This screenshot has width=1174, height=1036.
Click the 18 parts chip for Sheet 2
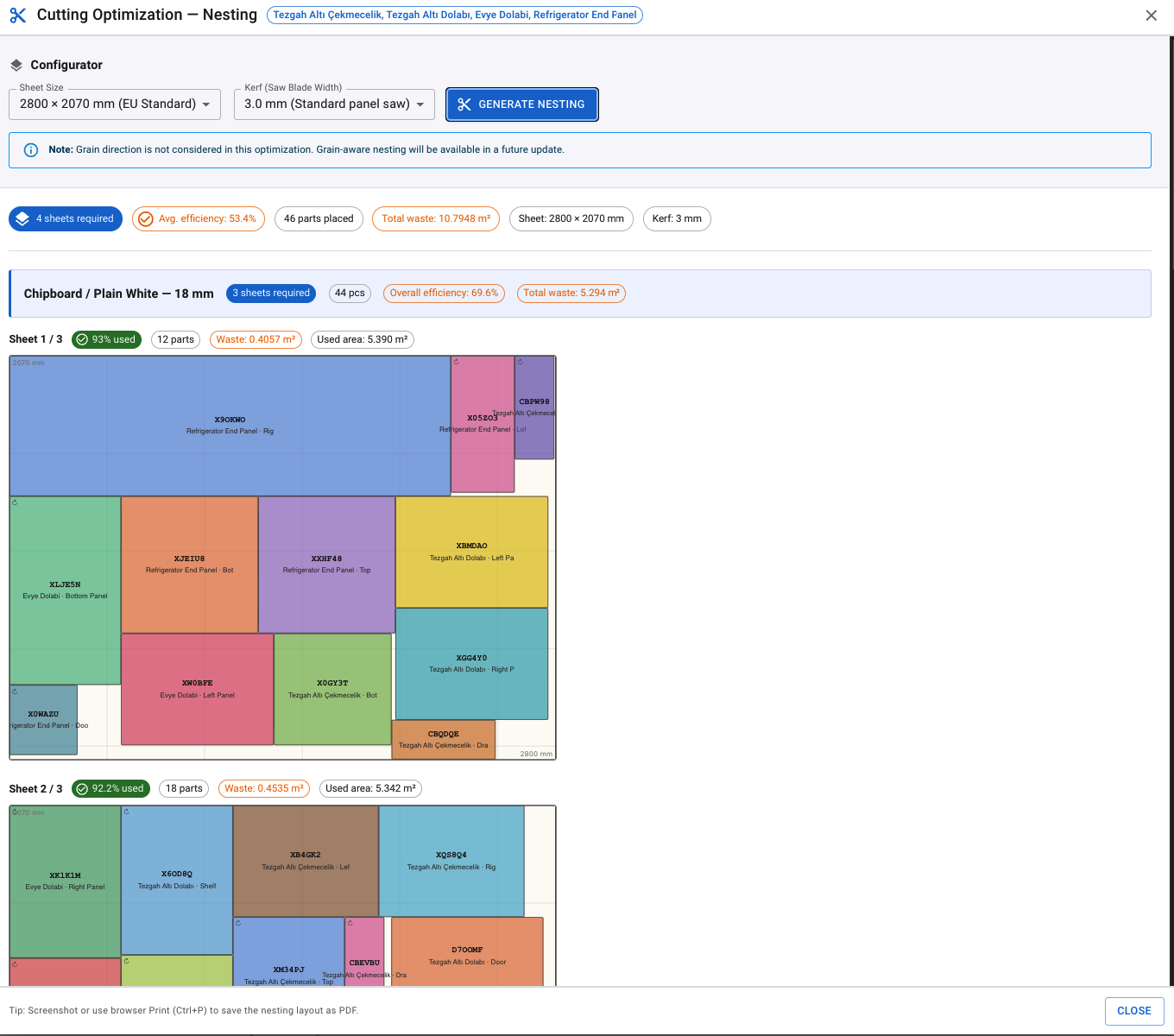click(184, 789)
